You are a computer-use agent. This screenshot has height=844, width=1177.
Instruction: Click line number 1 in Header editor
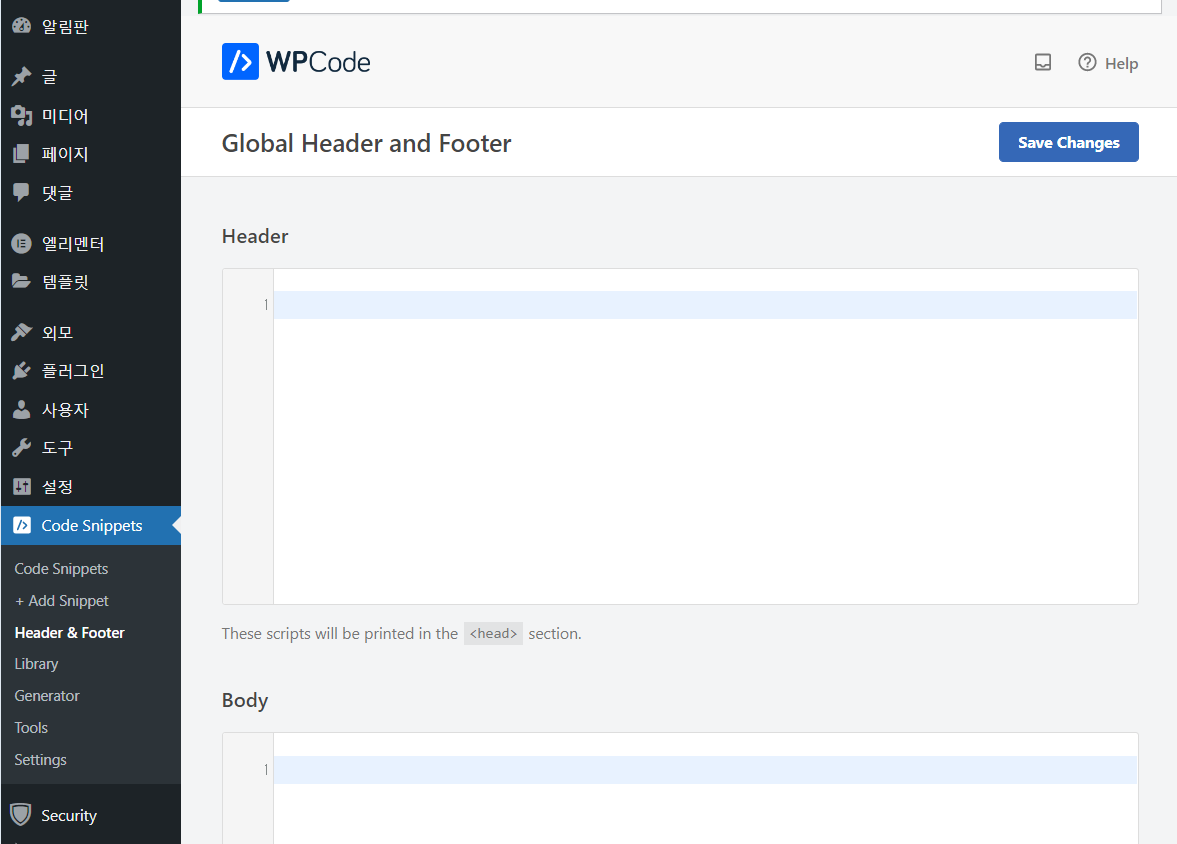tap(266, 305)
